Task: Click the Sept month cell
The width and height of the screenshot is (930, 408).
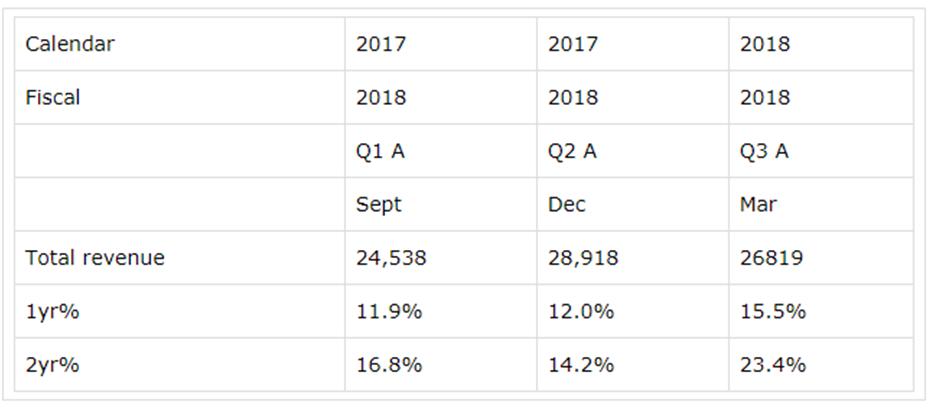Action: (379, 205)
